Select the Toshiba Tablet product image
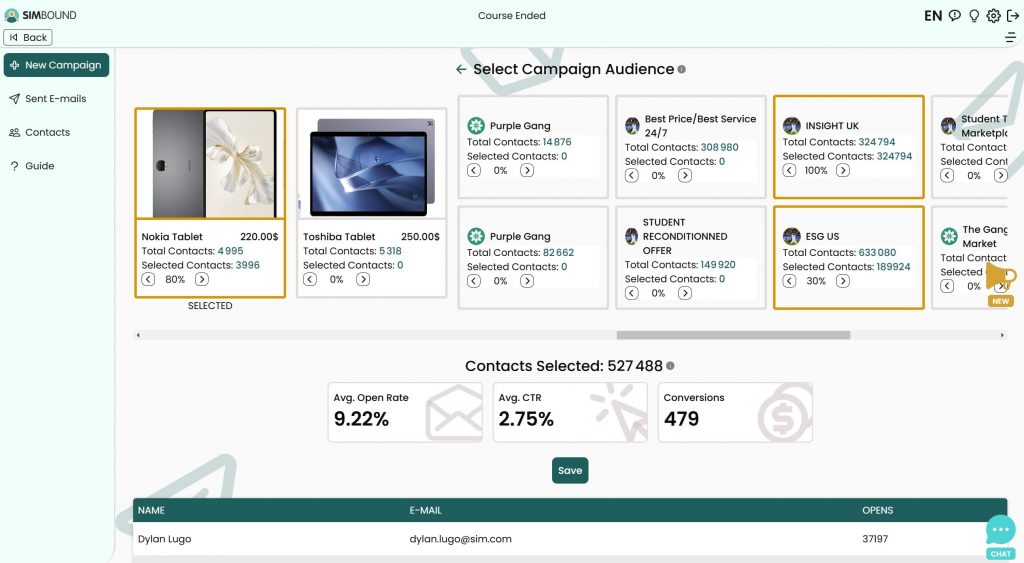Screen dimensions: 1024x563 click(x=372, y=163)
